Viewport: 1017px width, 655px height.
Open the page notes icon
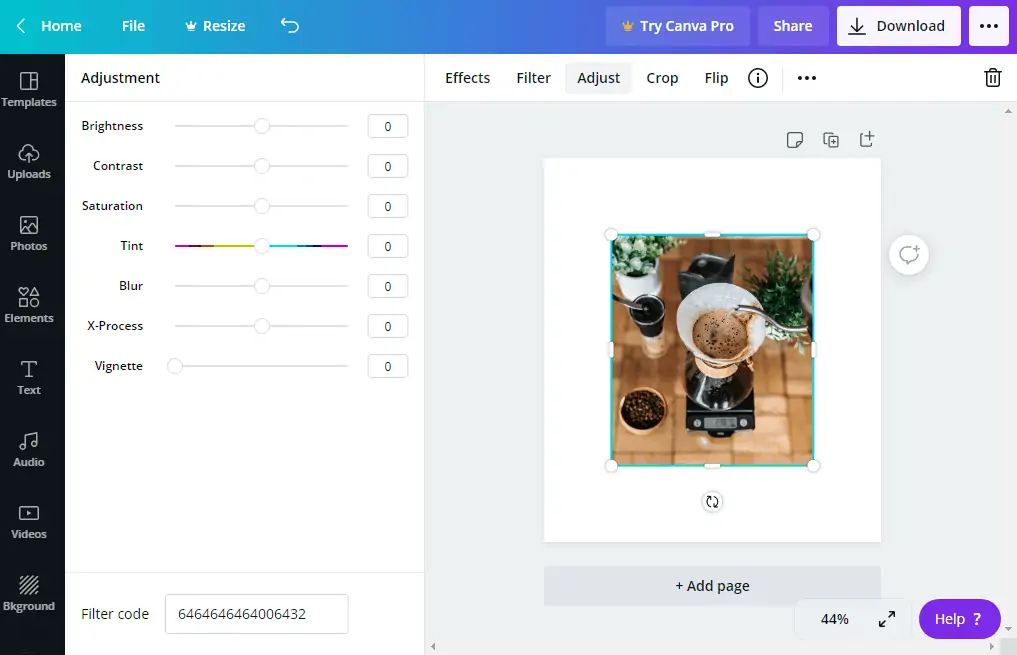795,140
